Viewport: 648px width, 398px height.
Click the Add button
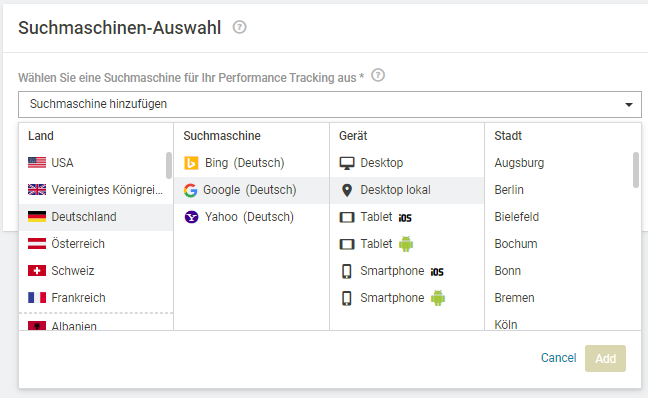coord(605,358)
